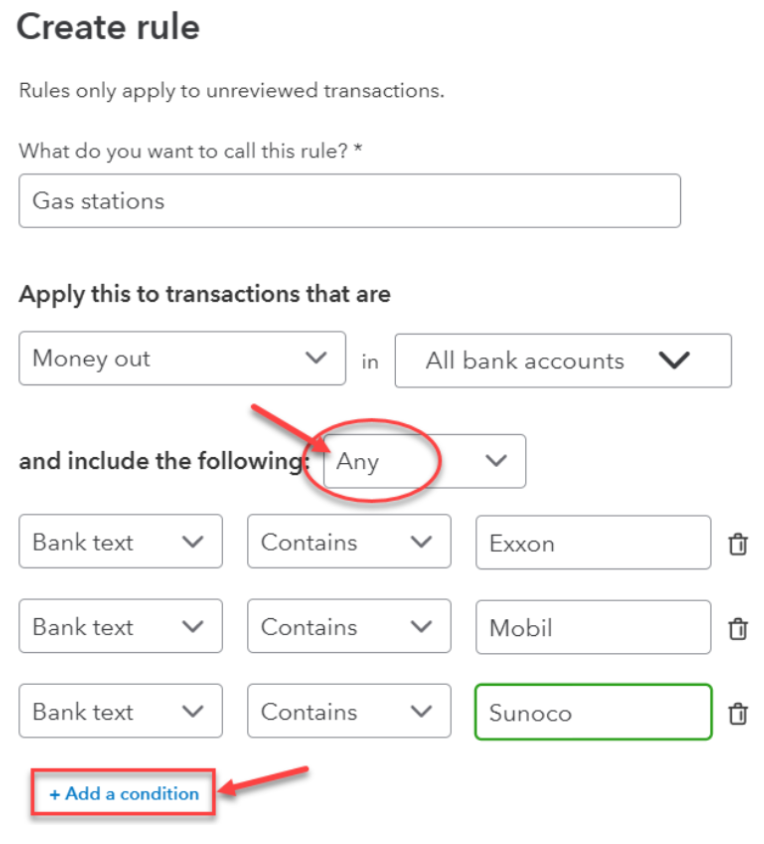The width and height of the screenshot is (764, 844).
Task: Click the chevron arrow beside Any
Action: [496, 461]
